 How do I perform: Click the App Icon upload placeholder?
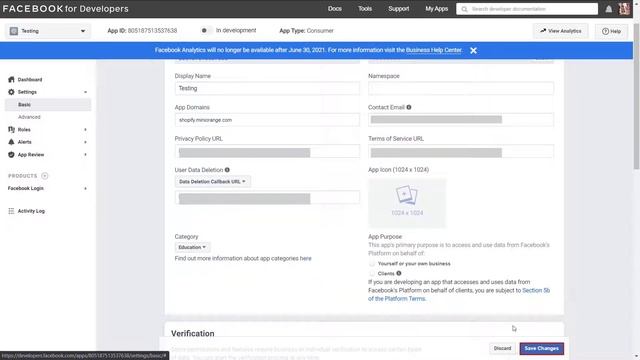click(x=407, y=203)
